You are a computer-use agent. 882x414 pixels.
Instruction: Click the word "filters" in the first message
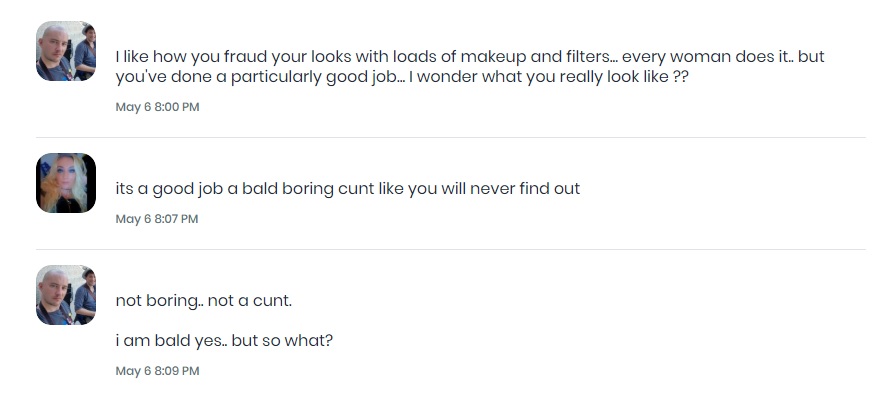click(560, 57)
